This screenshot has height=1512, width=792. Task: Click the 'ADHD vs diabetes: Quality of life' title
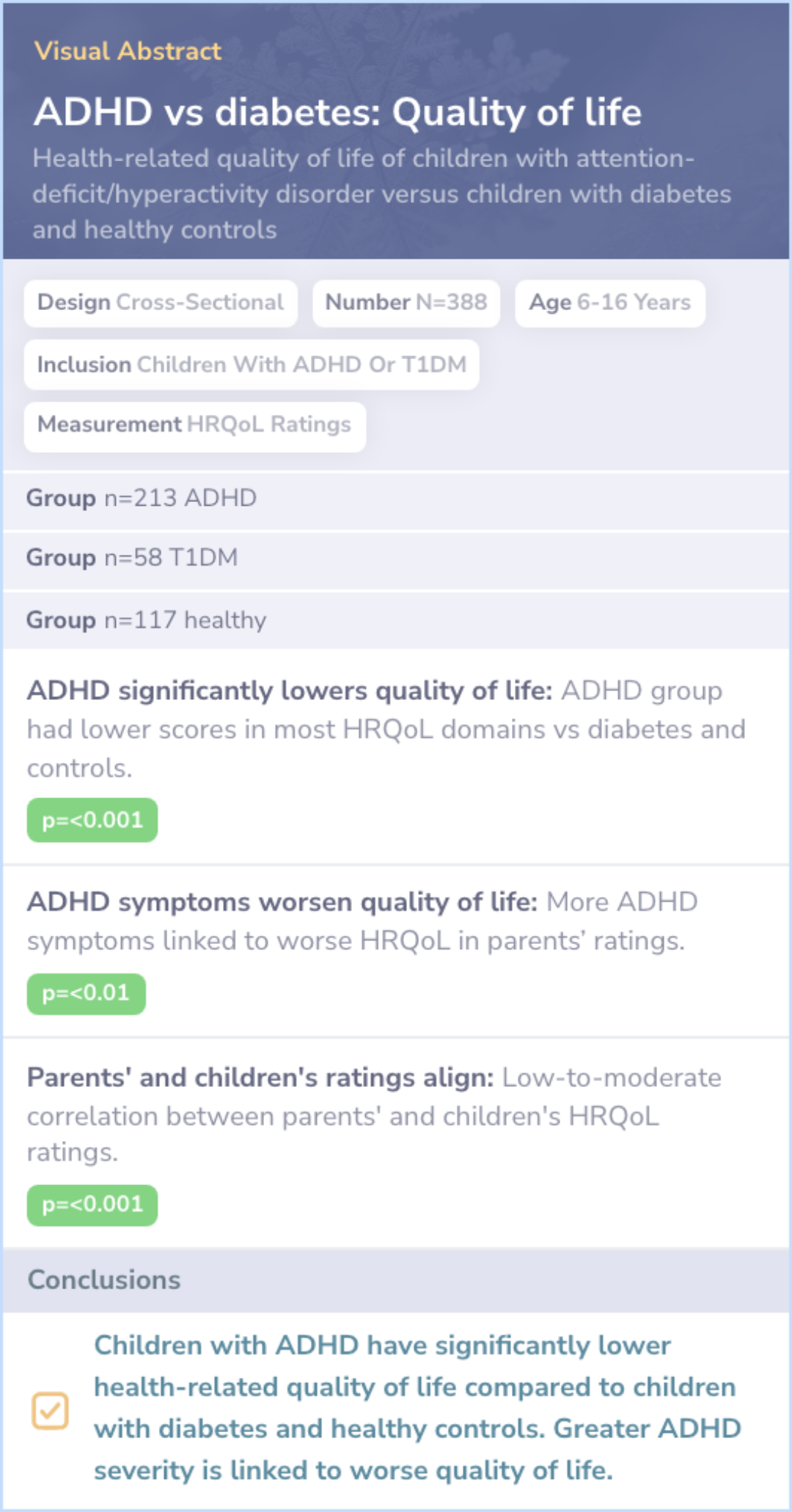pyautogui.click(x=337, y=113)
